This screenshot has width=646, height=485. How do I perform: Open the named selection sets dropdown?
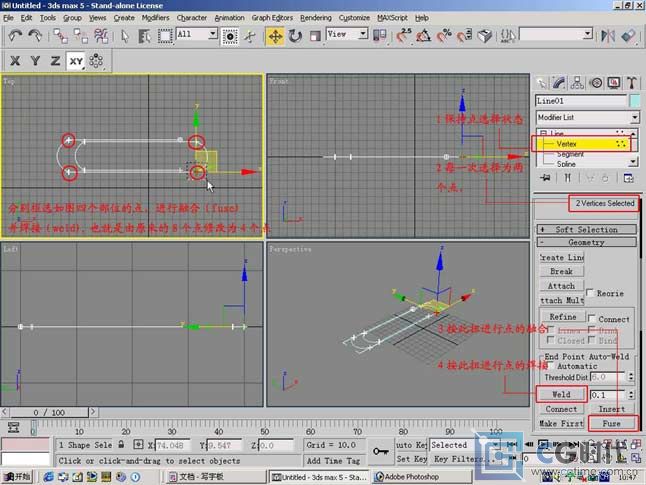588,34
